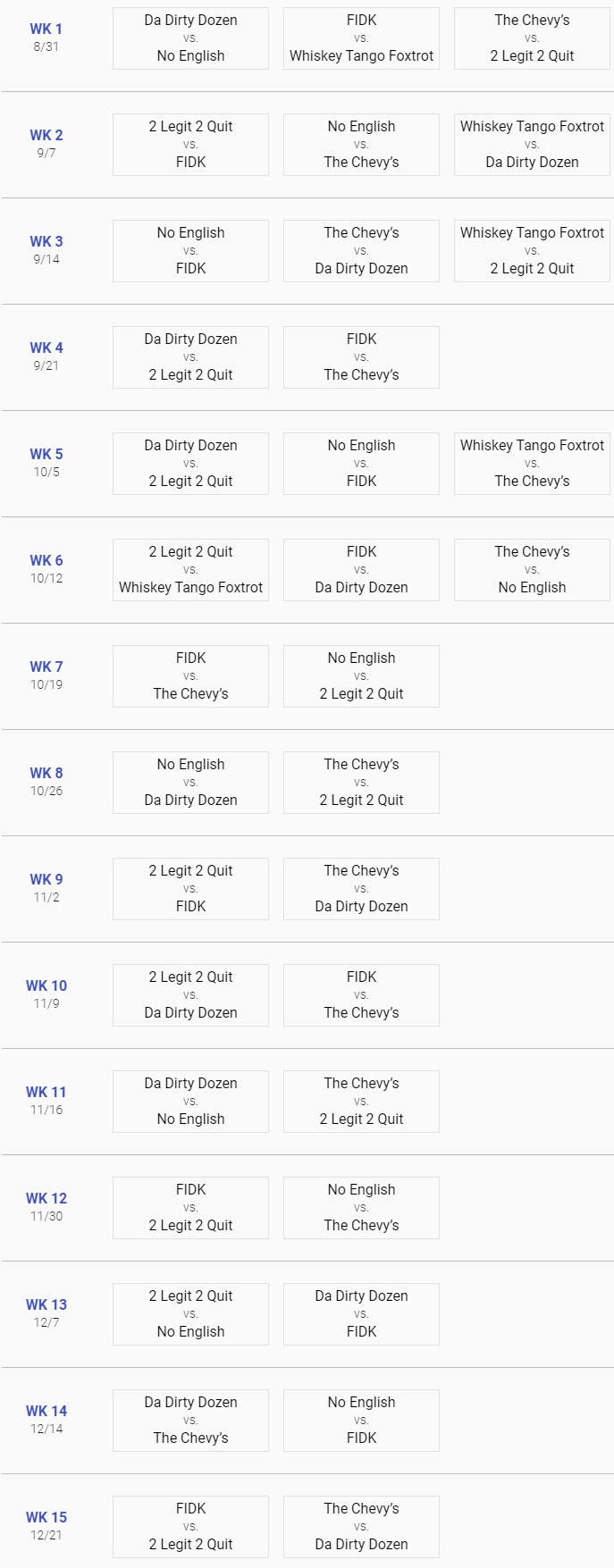
Task: Select WK 3 No English vs. FIDK matchup
Action: coord(190,251)
